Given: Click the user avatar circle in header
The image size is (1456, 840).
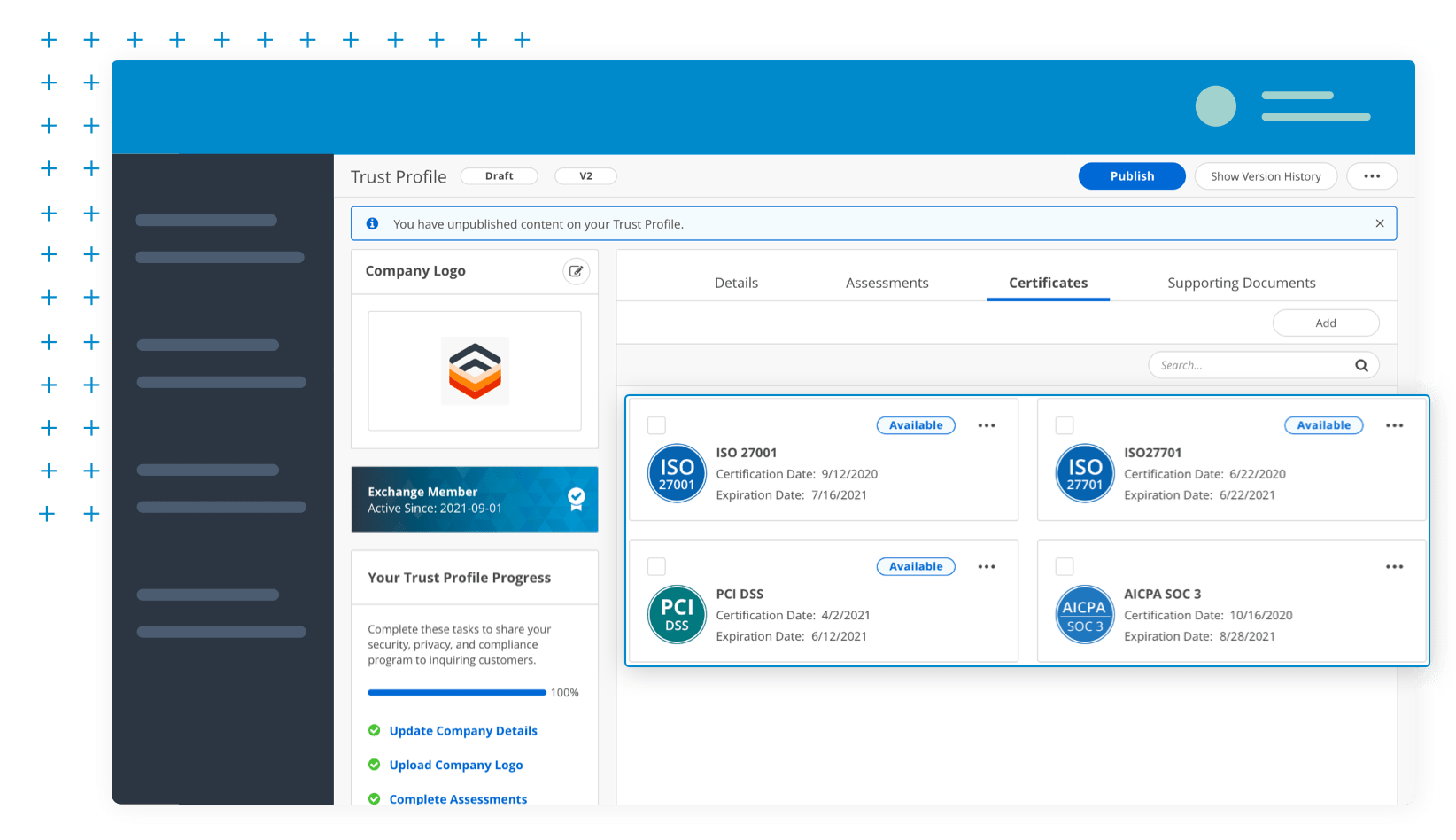Looking at the screenshot, I should click(1216, 106).
